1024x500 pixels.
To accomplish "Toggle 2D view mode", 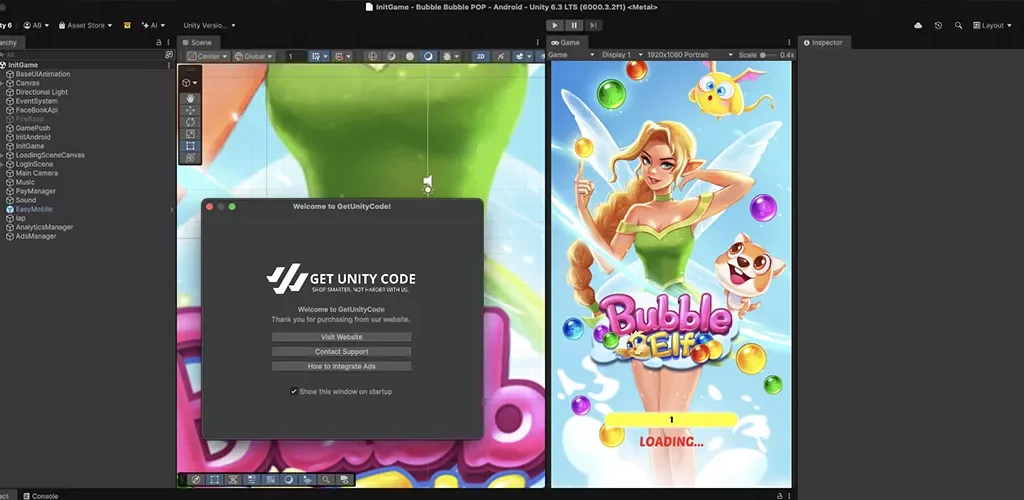I will click(x=481, y=56).
